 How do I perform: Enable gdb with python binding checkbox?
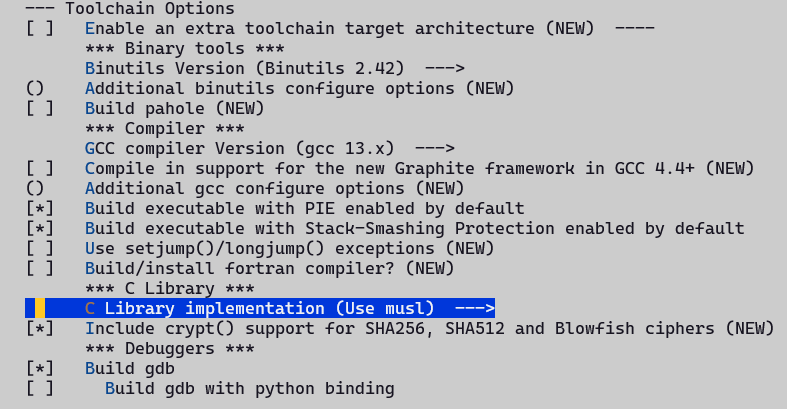(x=40, y=388)
